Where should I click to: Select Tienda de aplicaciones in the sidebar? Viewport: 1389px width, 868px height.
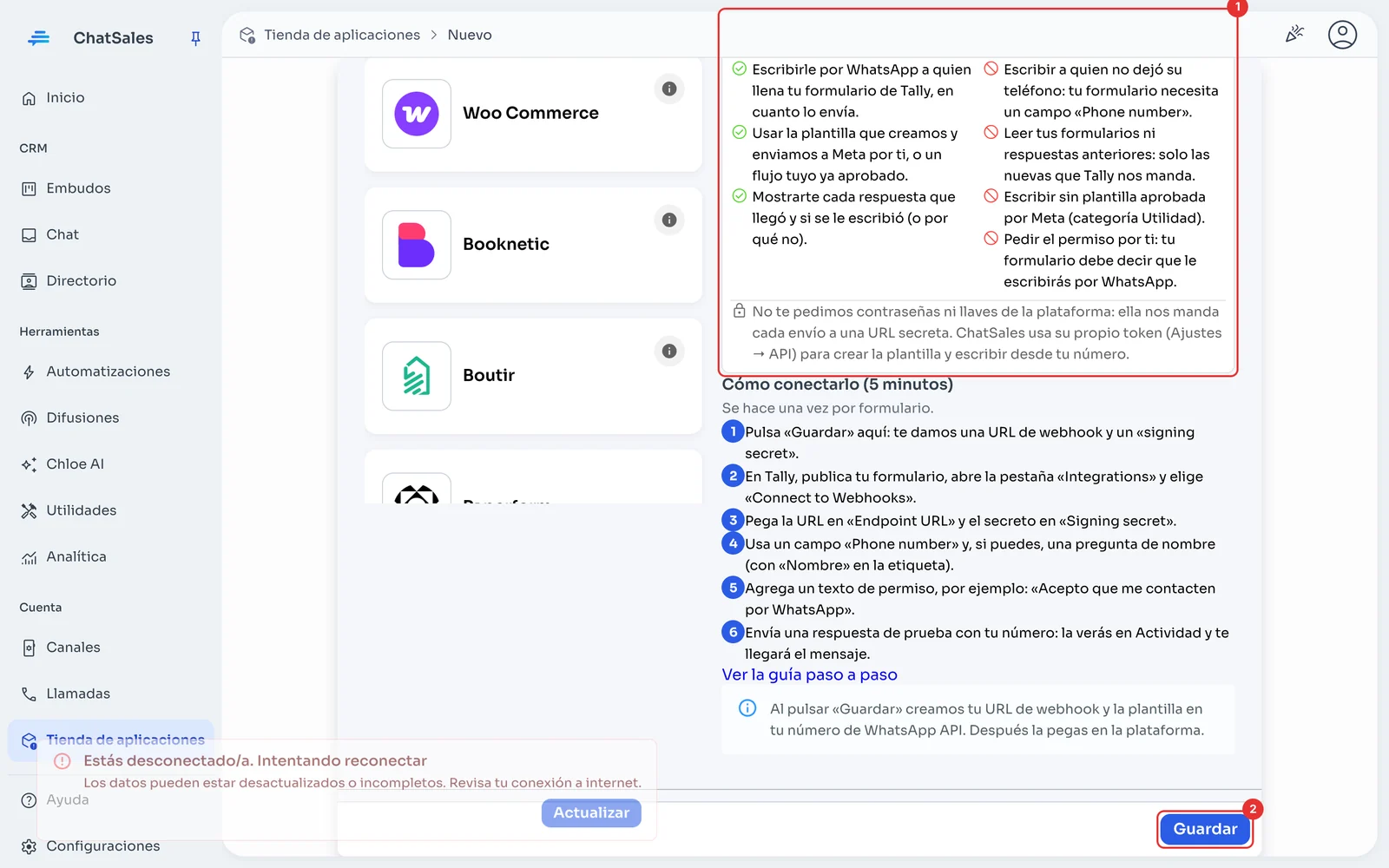pos(110,740)
